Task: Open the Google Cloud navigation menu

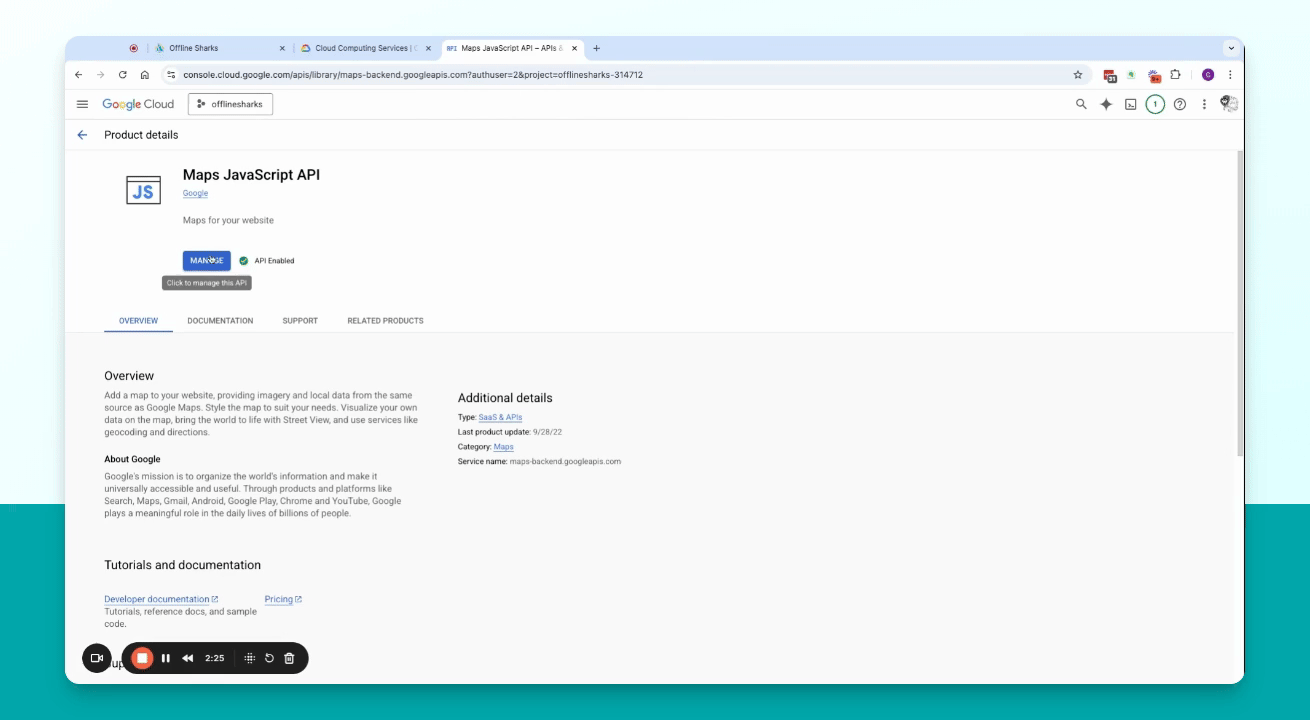Action: [82, 104]
